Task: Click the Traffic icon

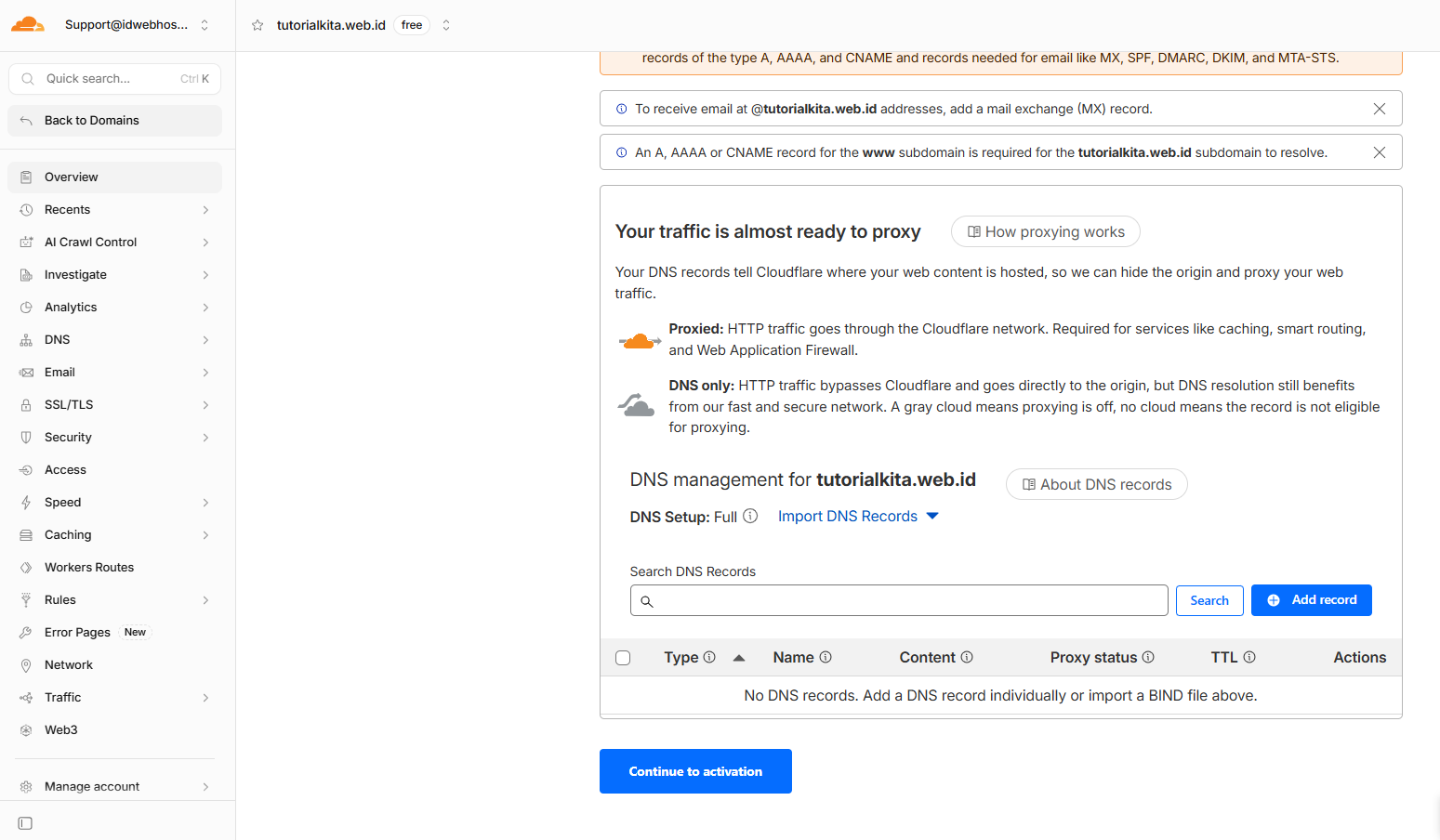Action: point(26,698)
